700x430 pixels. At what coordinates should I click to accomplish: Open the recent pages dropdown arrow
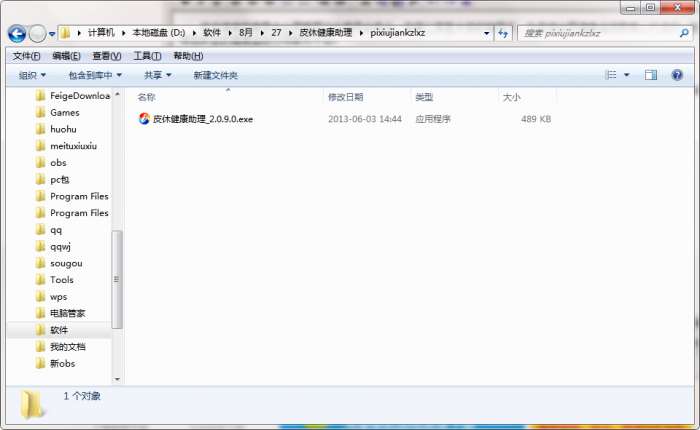(x=52, y=34)
